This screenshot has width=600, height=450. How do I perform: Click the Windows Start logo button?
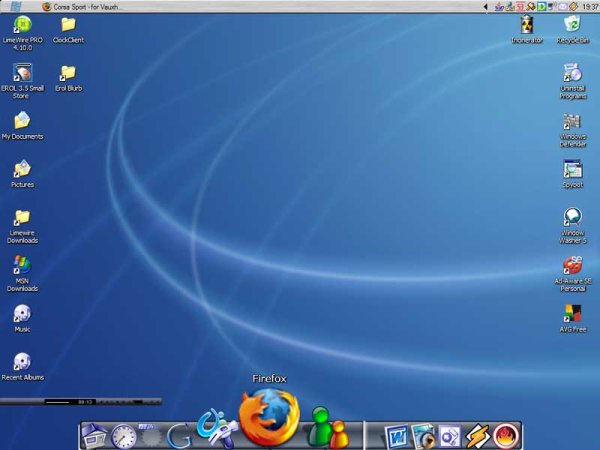tap(15, 6)
